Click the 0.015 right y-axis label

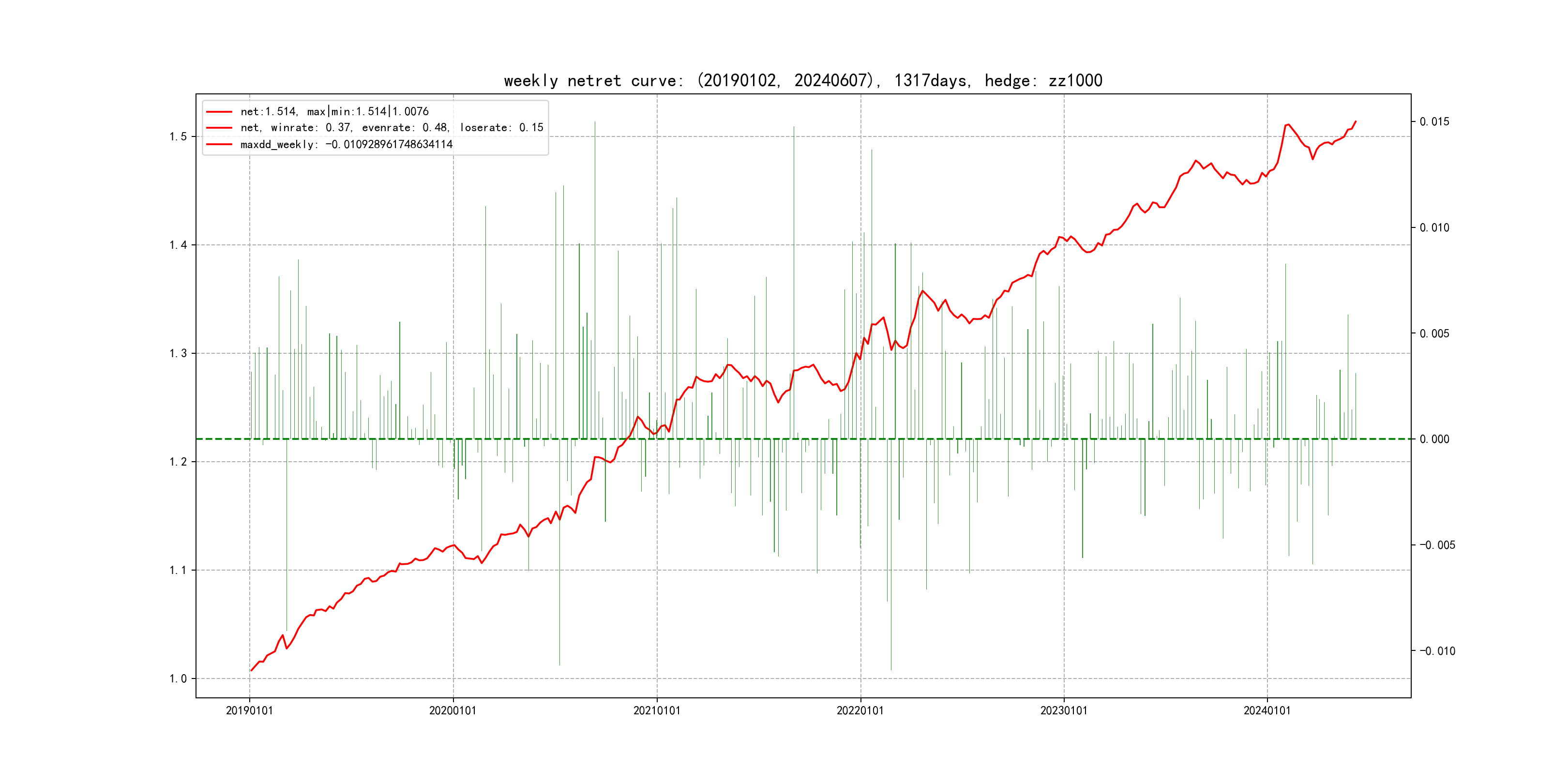coord(1434,122)
